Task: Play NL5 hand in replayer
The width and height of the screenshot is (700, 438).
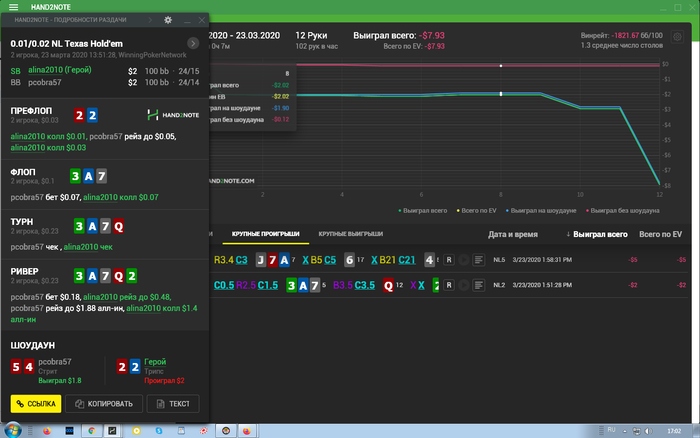Action: (464, 259)
